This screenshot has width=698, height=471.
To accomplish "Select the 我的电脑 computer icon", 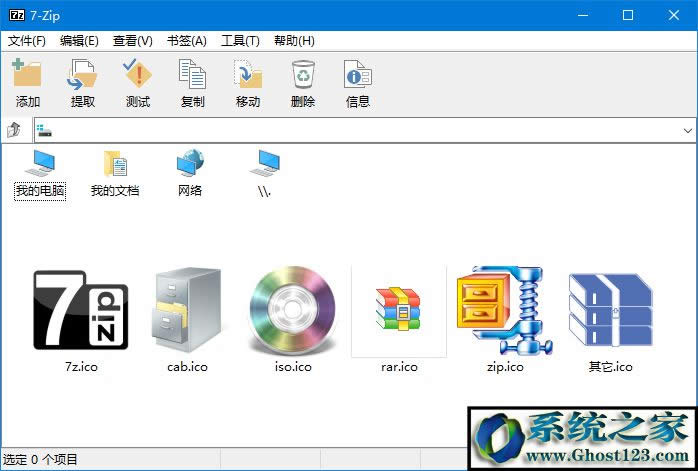I will pos(40,163).
